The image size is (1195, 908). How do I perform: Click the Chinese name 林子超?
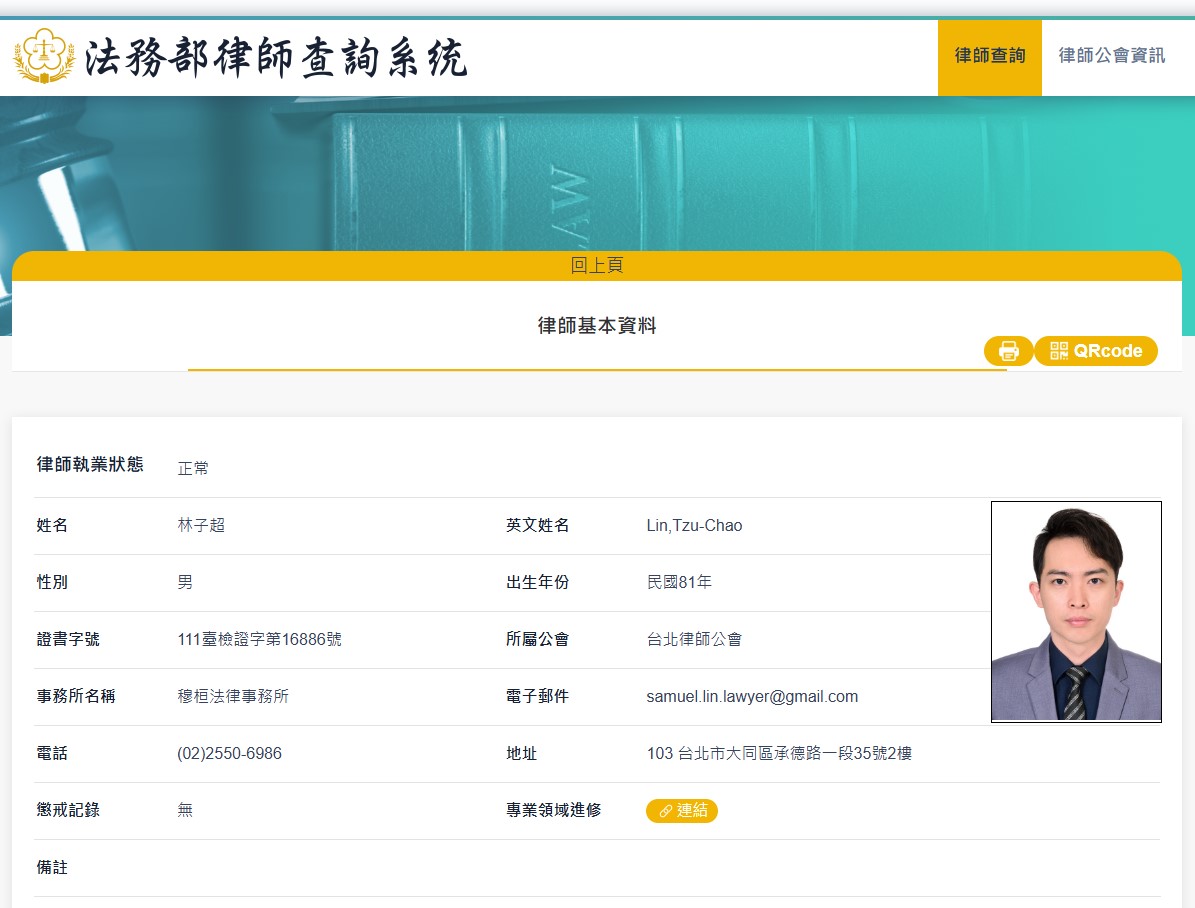pyautogui.click(x=201, y=526)
